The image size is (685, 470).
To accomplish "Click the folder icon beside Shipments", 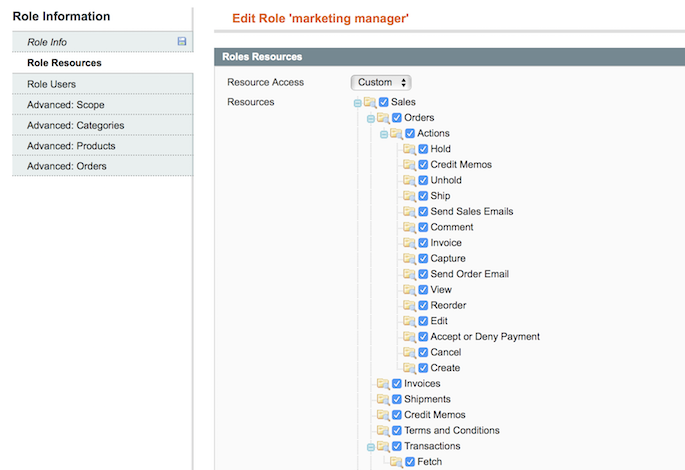I will coord(382,399).
